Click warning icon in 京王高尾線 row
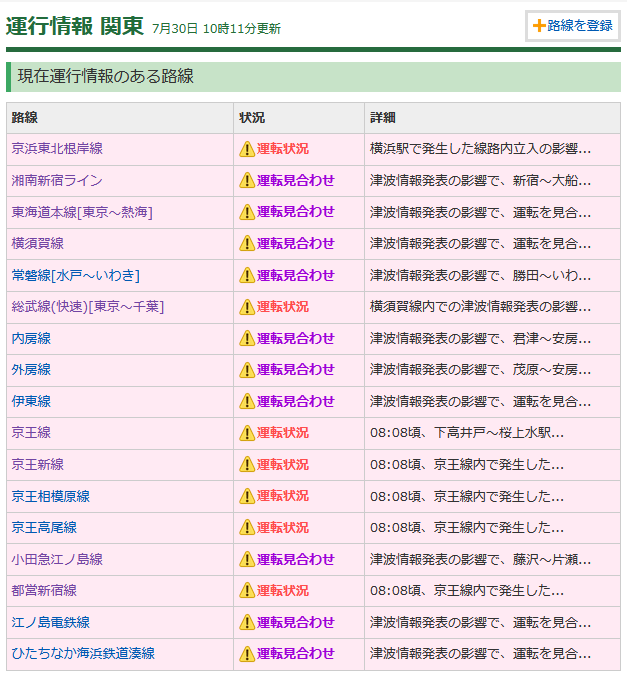 [247, 528]
